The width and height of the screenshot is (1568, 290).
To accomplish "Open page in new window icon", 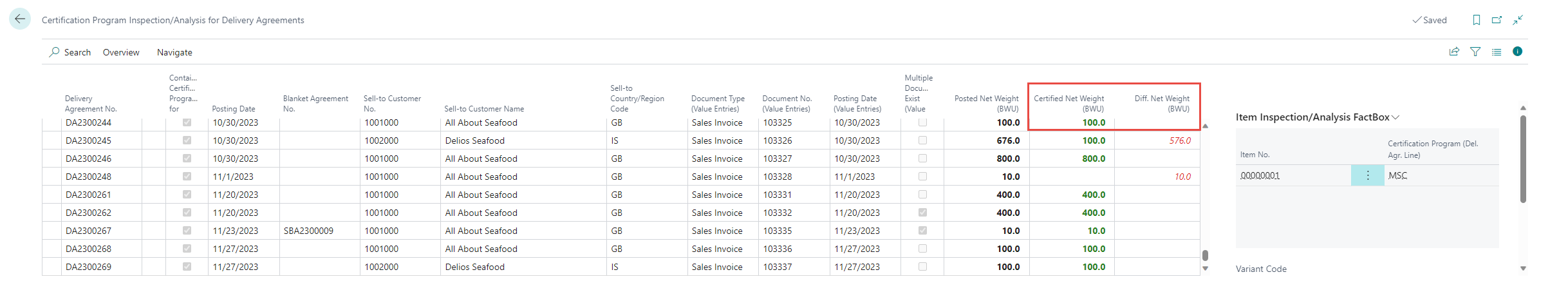I will click(1497, 20).
